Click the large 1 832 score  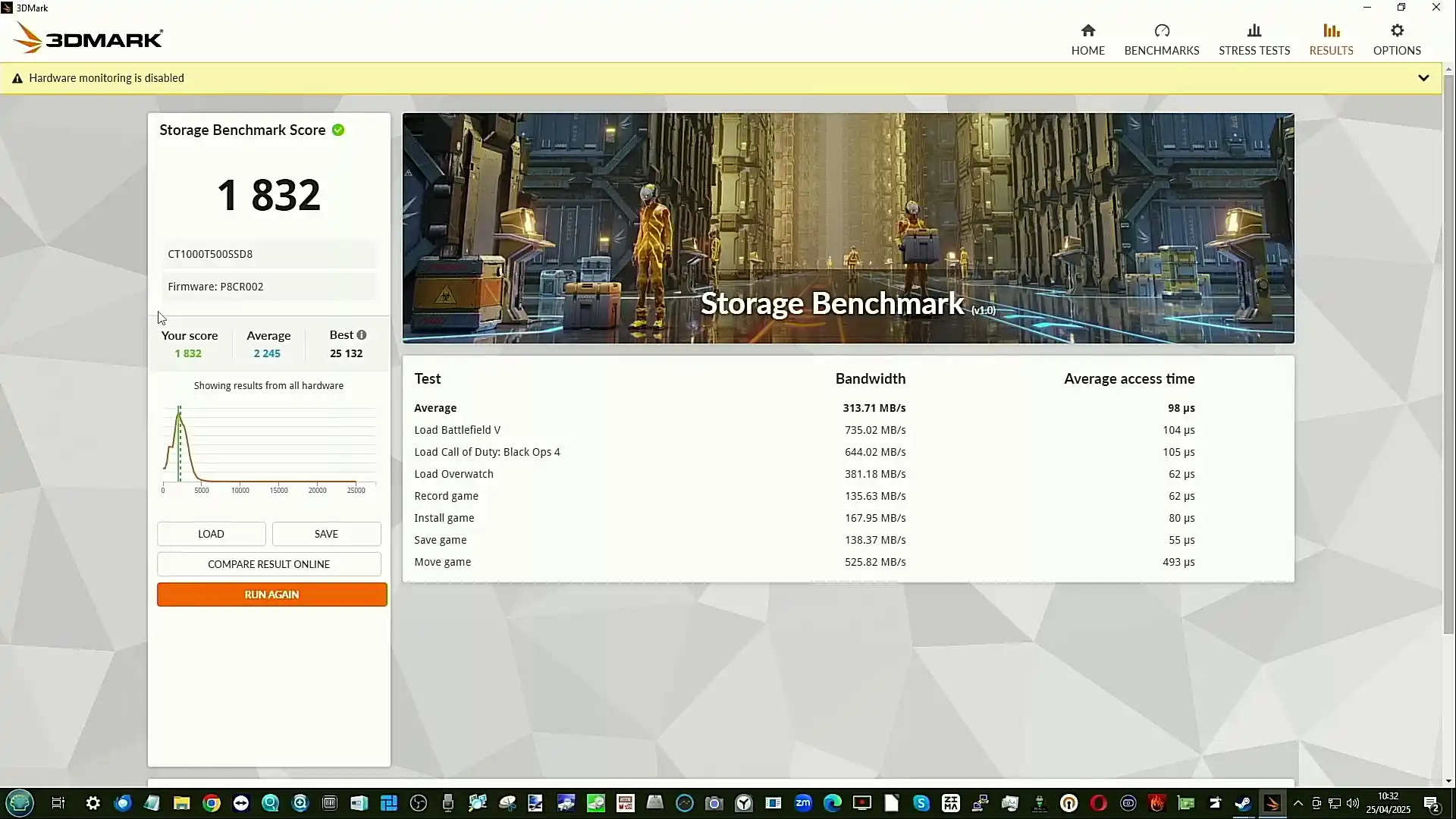tap(268, 195)
